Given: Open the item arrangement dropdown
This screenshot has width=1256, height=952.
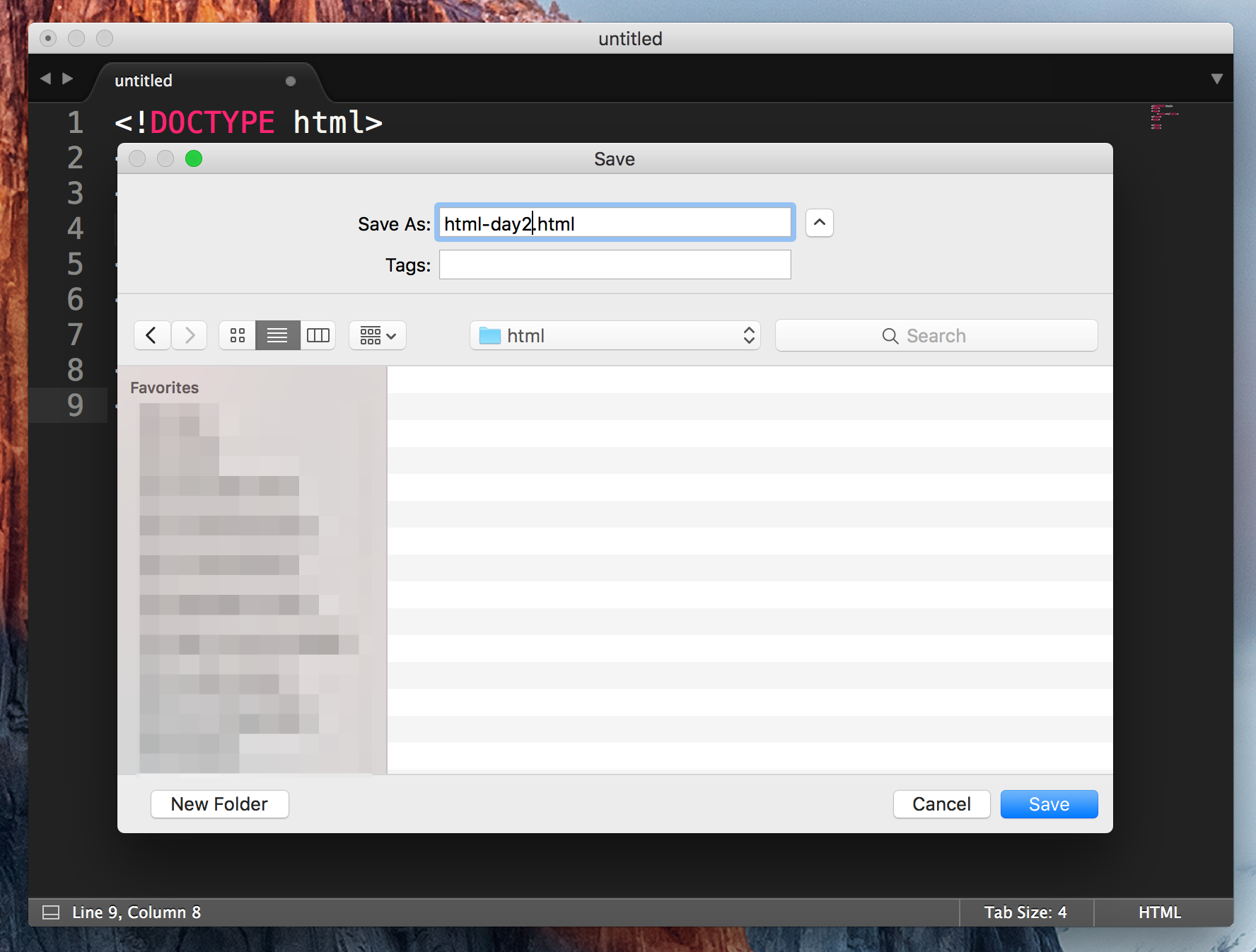Looking at the screenshot, I should point(378,335).
